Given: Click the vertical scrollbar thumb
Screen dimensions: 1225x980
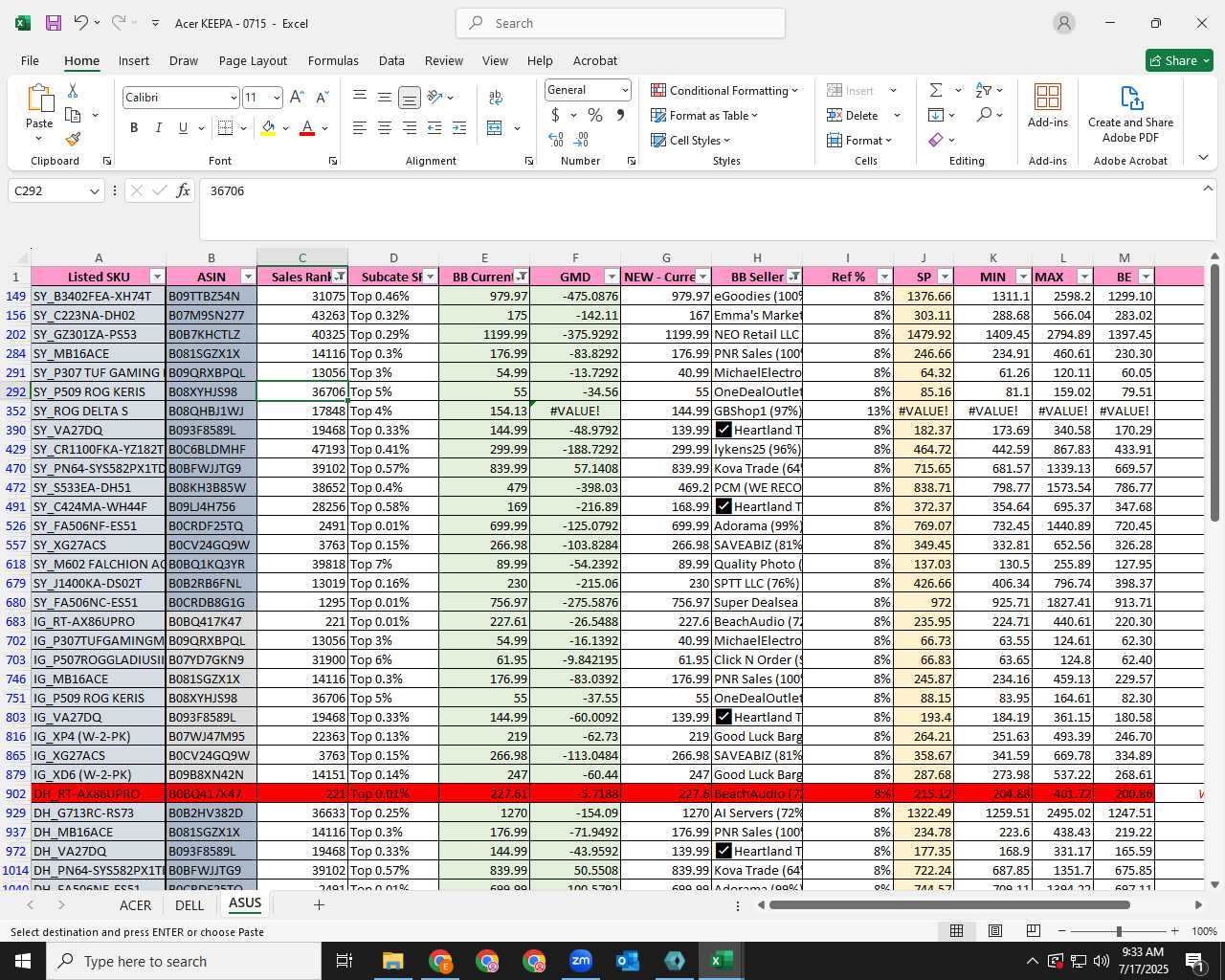Looking at the screenshot, I should [x=1214, y=392].
